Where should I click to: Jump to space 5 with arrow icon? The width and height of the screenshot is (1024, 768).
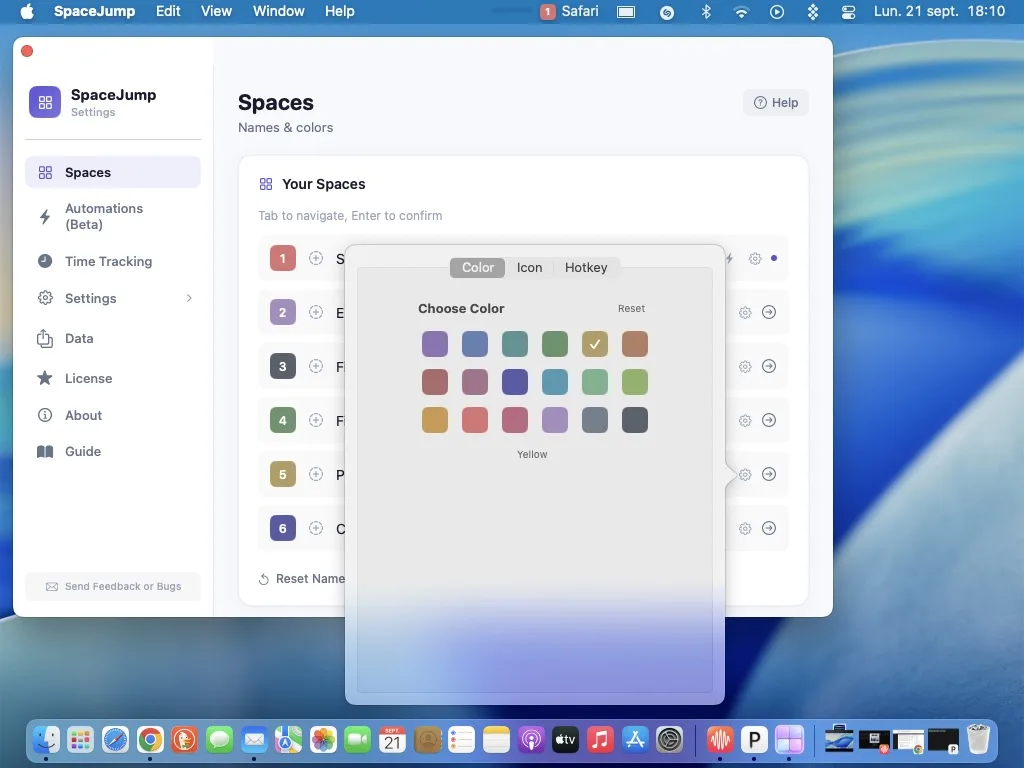click(x=769, y=474)
